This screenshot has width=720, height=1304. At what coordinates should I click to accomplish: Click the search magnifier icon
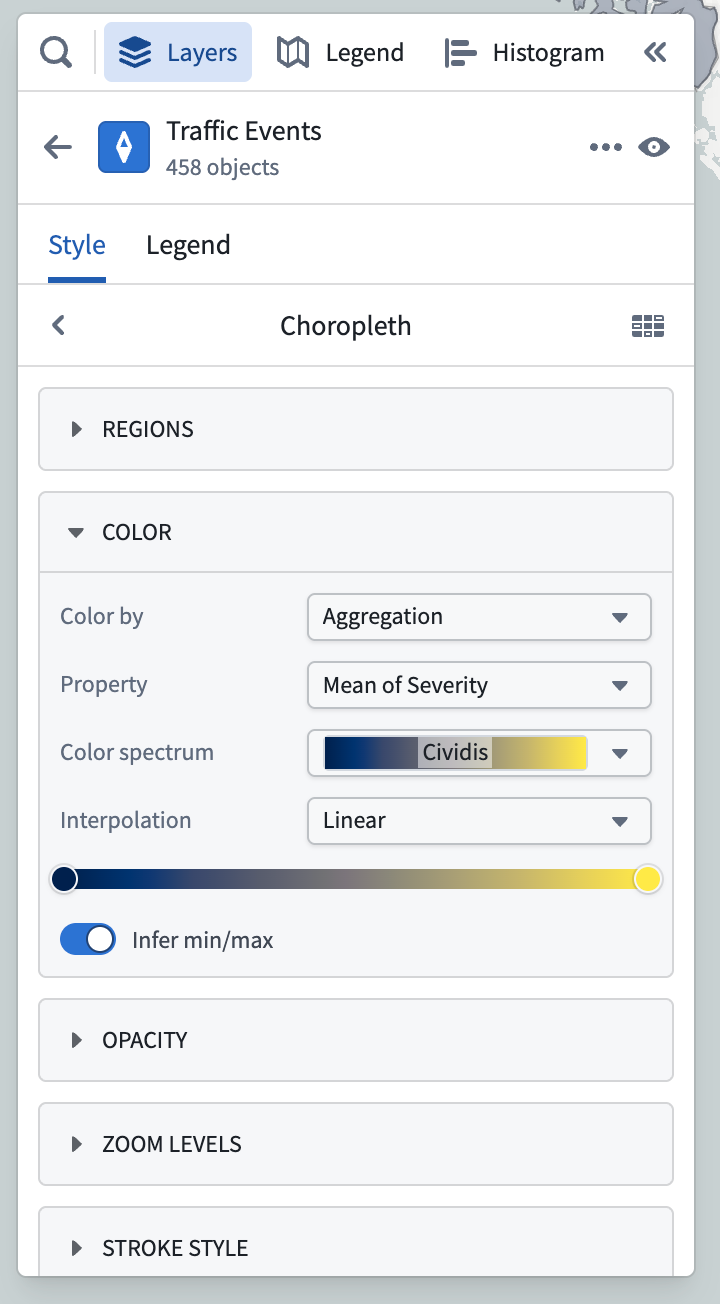(56, 52)
